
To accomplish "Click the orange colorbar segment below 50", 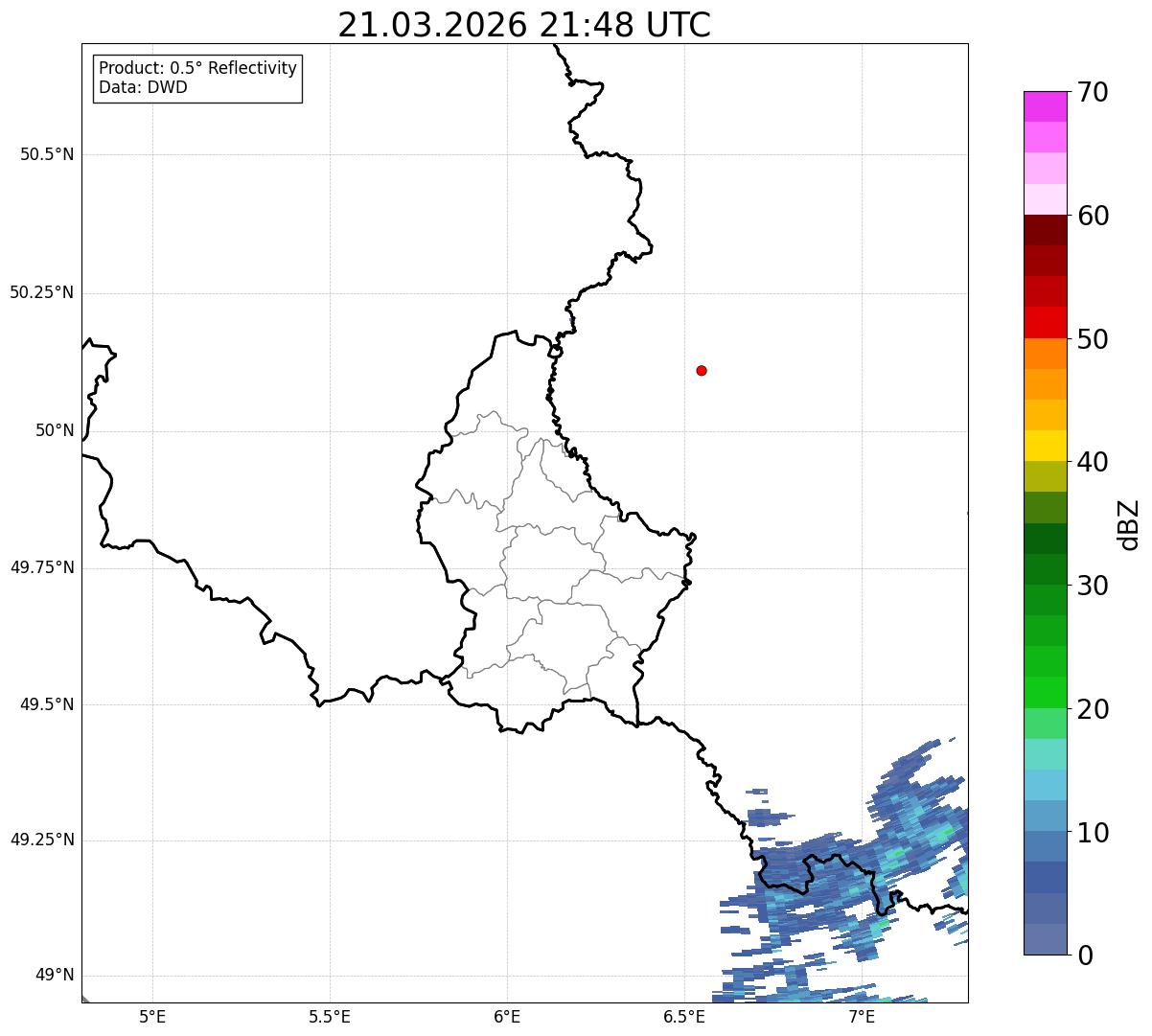I will click(x=1045, y=354).
